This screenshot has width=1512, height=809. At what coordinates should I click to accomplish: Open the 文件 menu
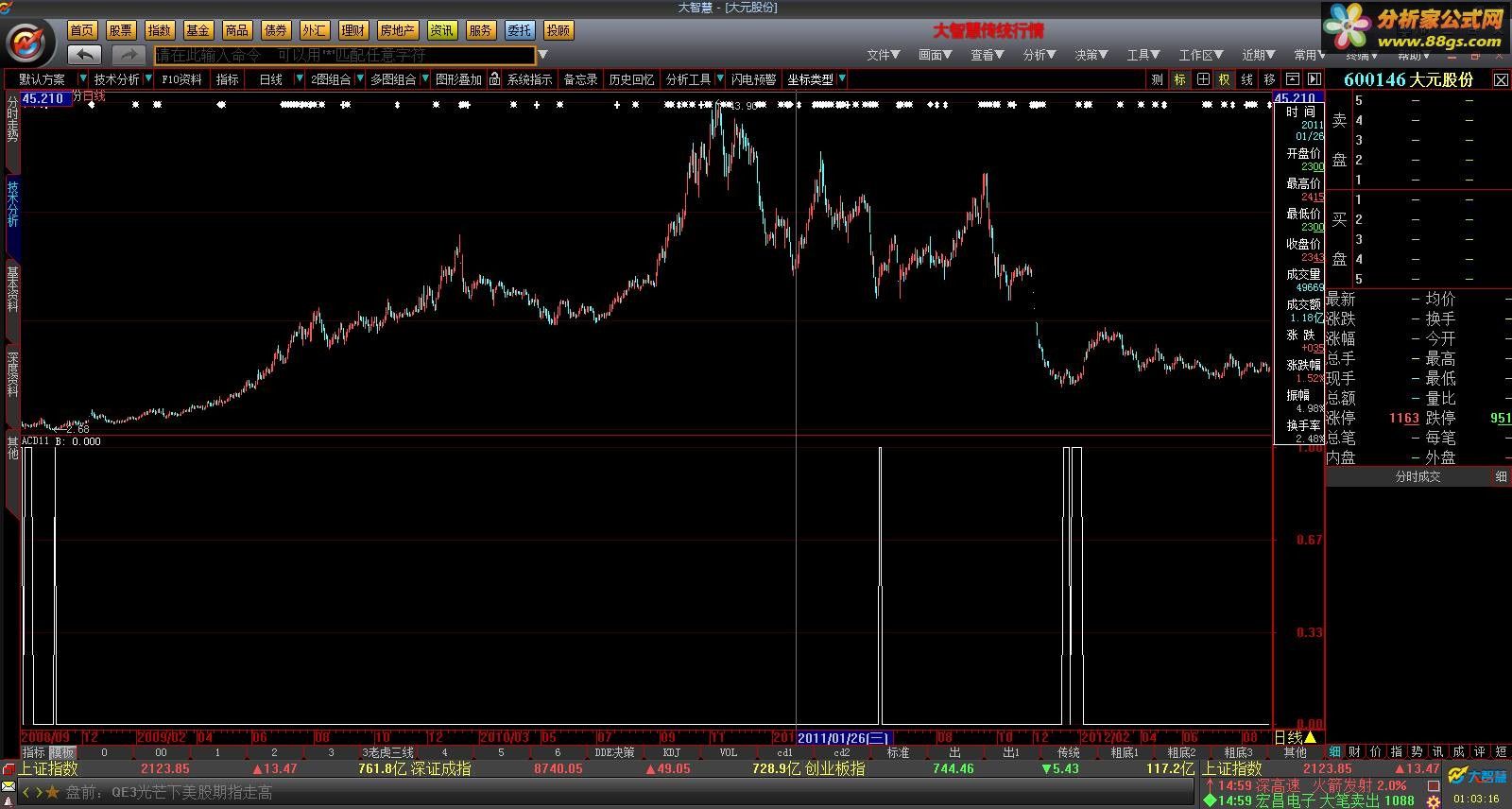tap(884, 55)
